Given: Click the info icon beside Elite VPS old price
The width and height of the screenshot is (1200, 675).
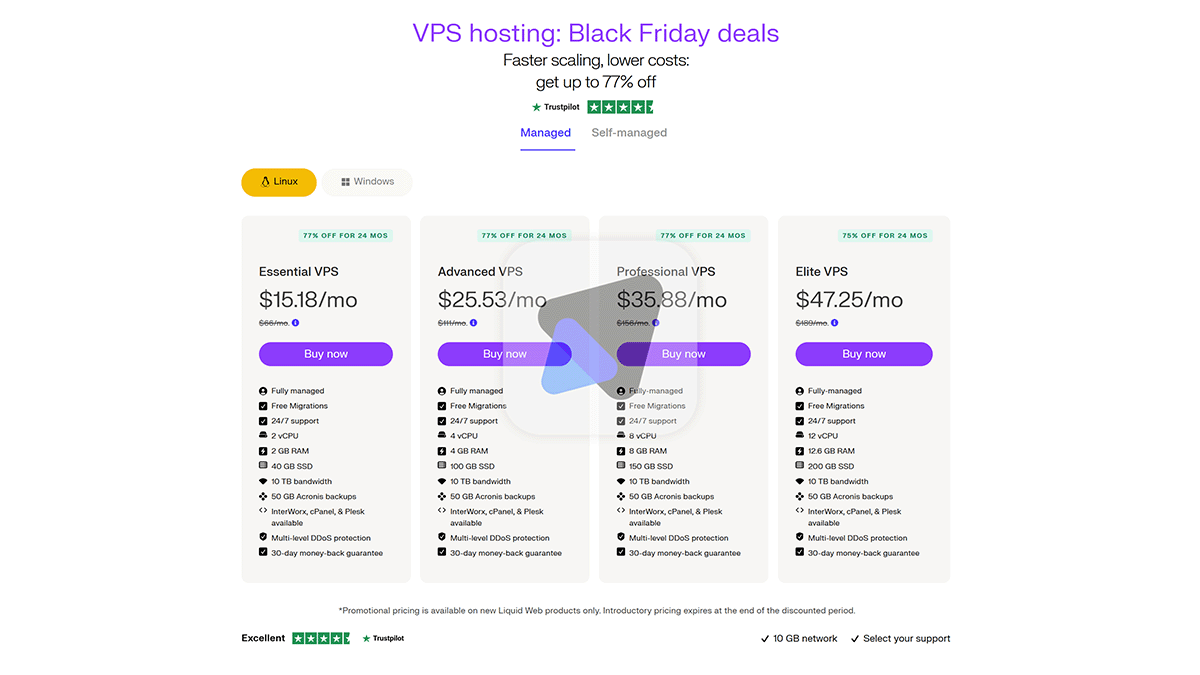Looking at the screenshot, I should click(834, 323).
